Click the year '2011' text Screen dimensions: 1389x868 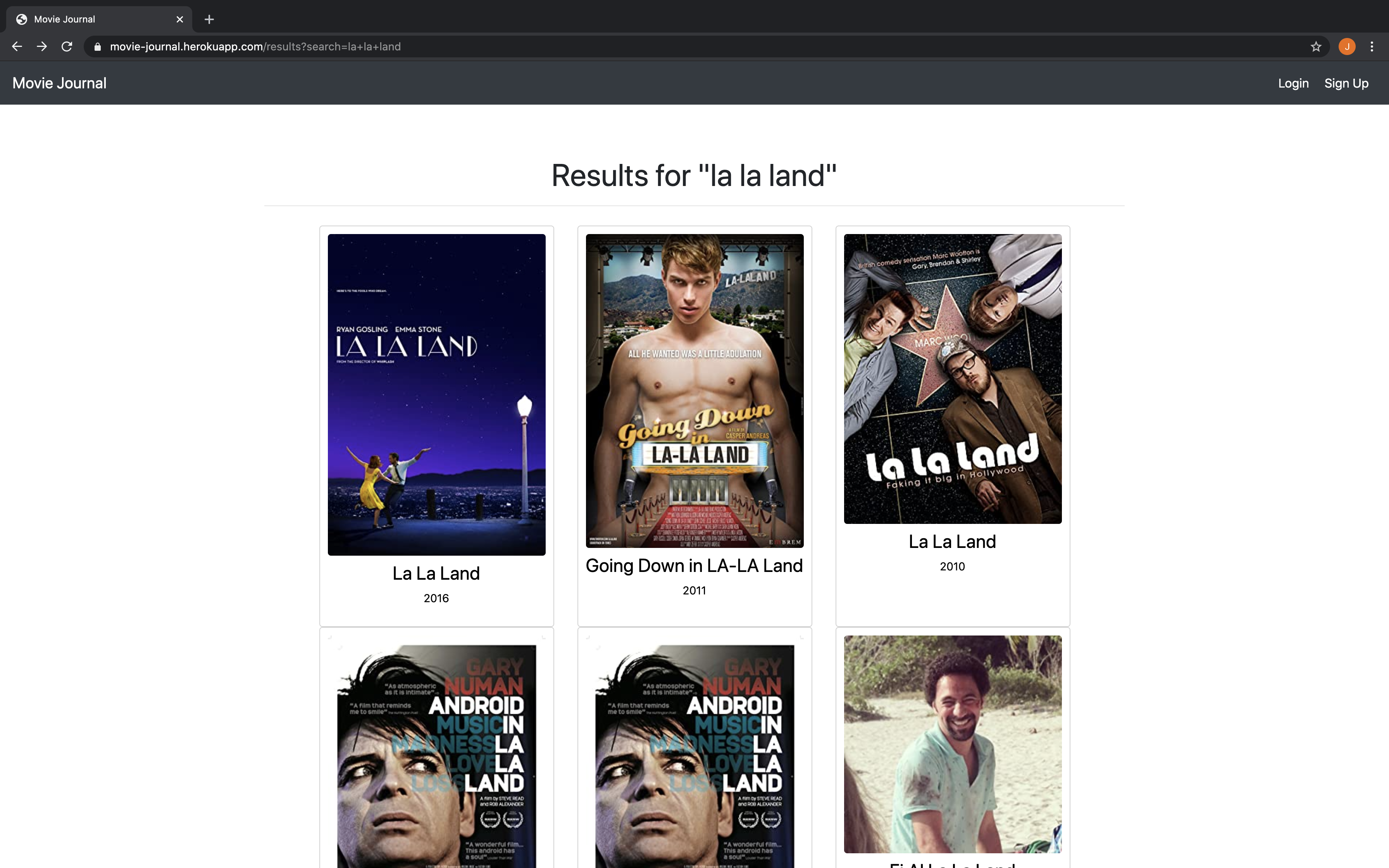point(694,590)
